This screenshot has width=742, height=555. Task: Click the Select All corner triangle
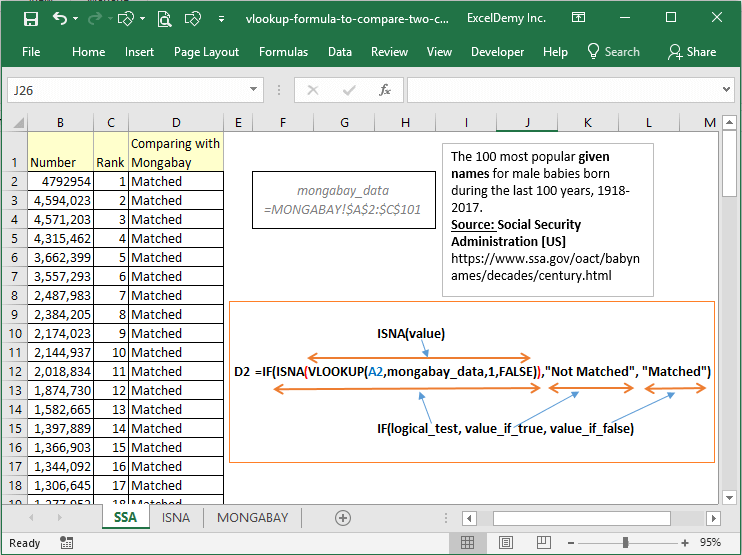tap(18, 123)
